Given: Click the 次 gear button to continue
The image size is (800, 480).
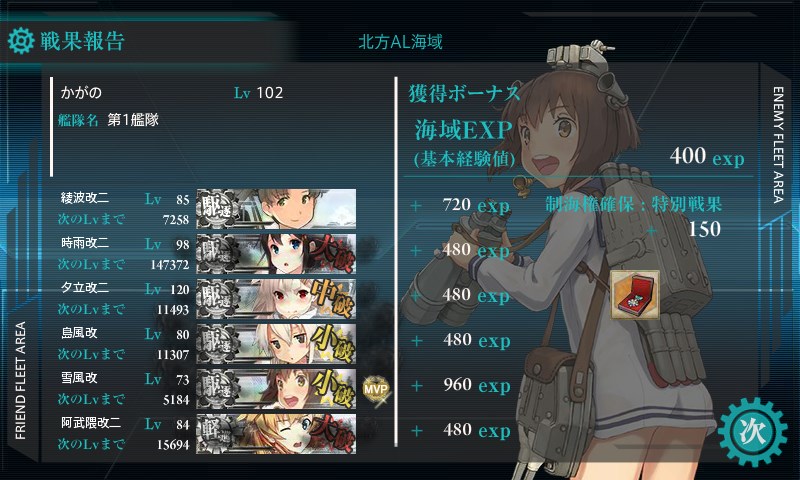Looking at the screenshot, I should tap(753, 432).
